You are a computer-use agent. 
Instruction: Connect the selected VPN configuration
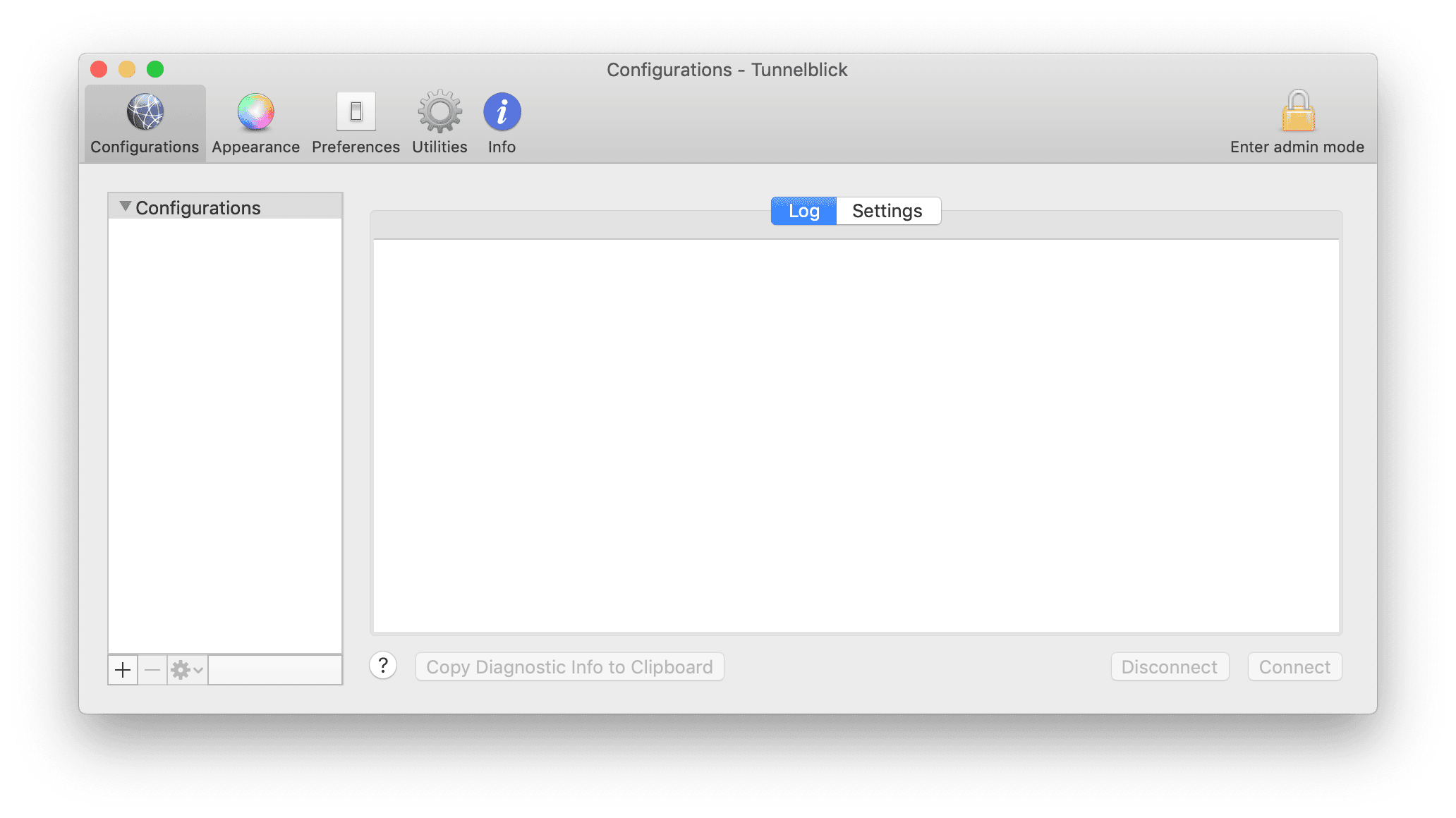pos(1294,667)
